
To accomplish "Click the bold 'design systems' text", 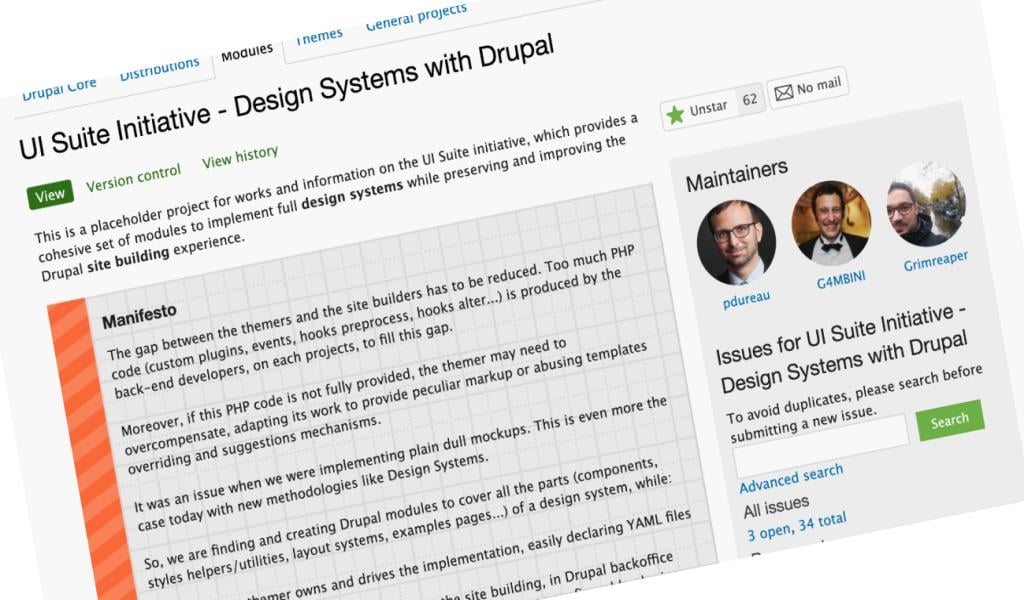I will 352,195.
